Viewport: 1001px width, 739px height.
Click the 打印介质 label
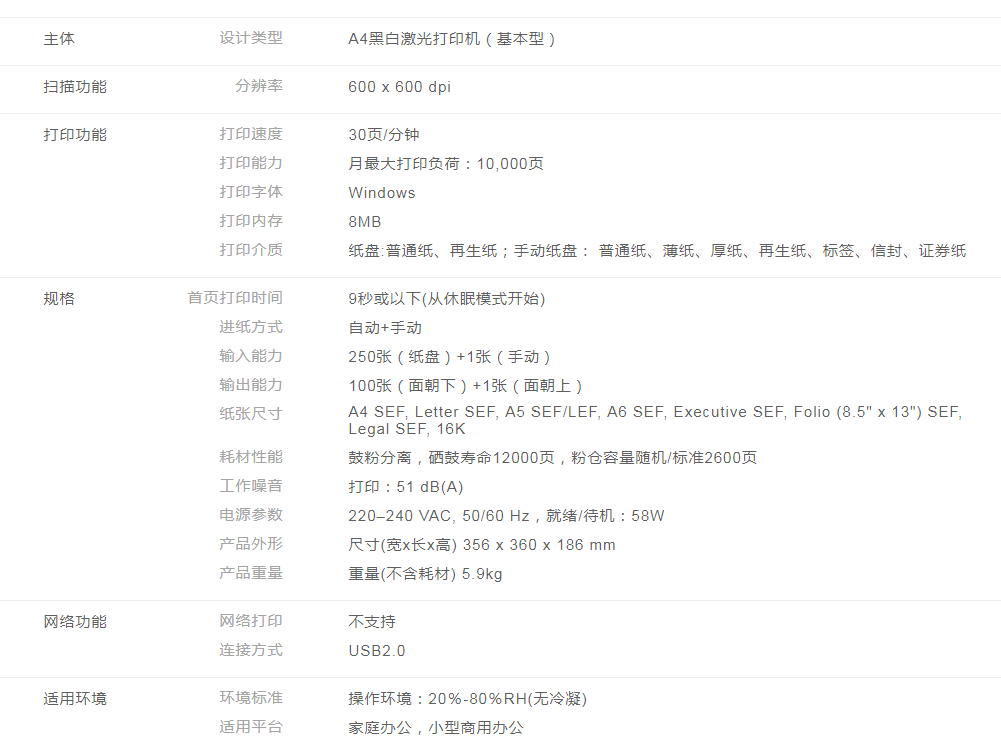(x=251, y=250)
